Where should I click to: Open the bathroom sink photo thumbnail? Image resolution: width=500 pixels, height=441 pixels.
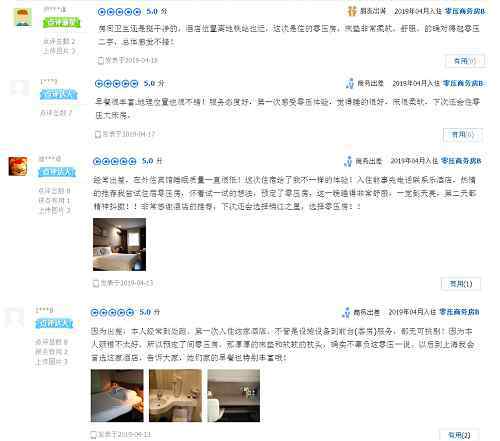pyautogui.click(x=175, y=395)
